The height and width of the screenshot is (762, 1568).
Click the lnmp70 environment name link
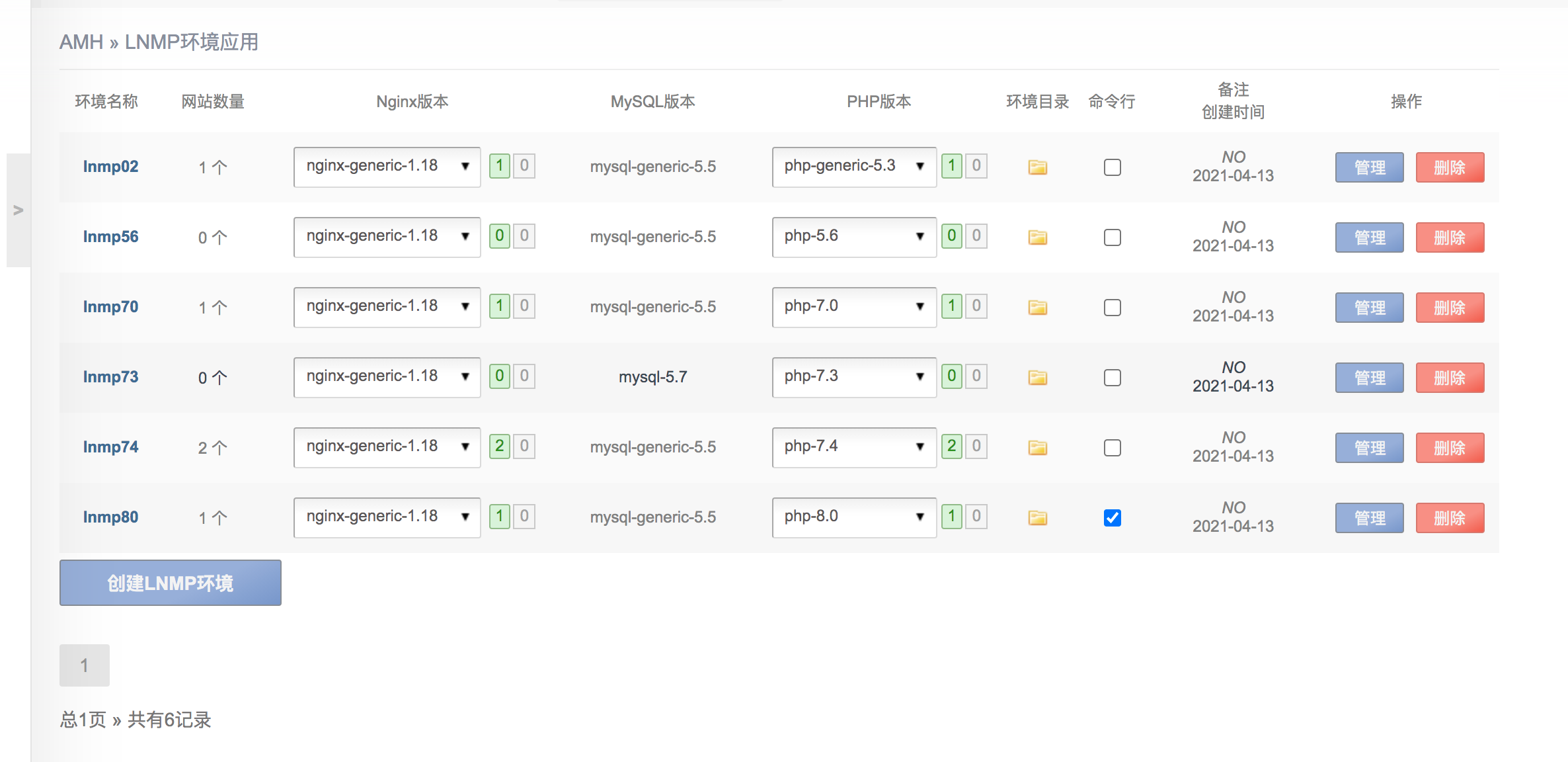(110, 307)
